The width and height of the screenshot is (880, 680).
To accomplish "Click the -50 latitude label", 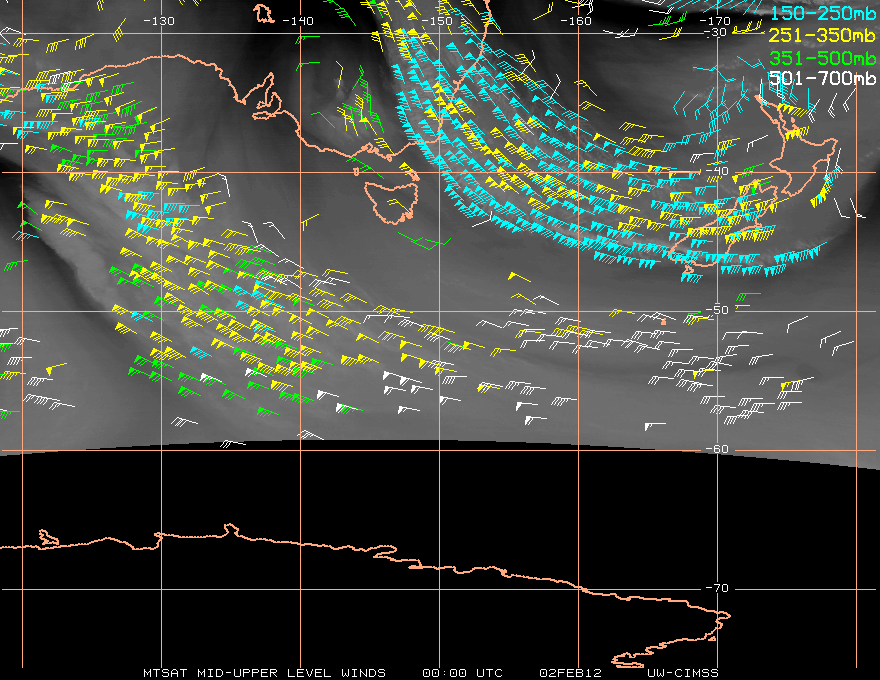I will point(715,311).
